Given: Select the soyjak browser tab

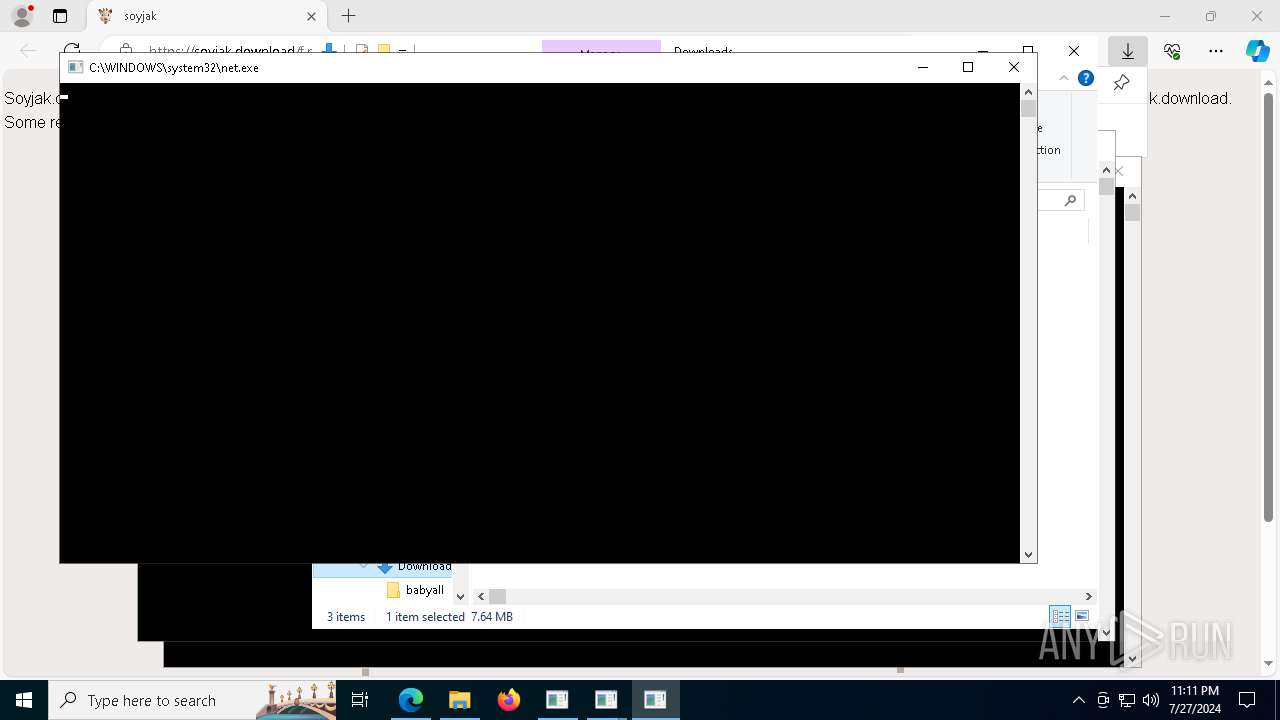Looking at the screenshot, I should click(x=207, y=16).
